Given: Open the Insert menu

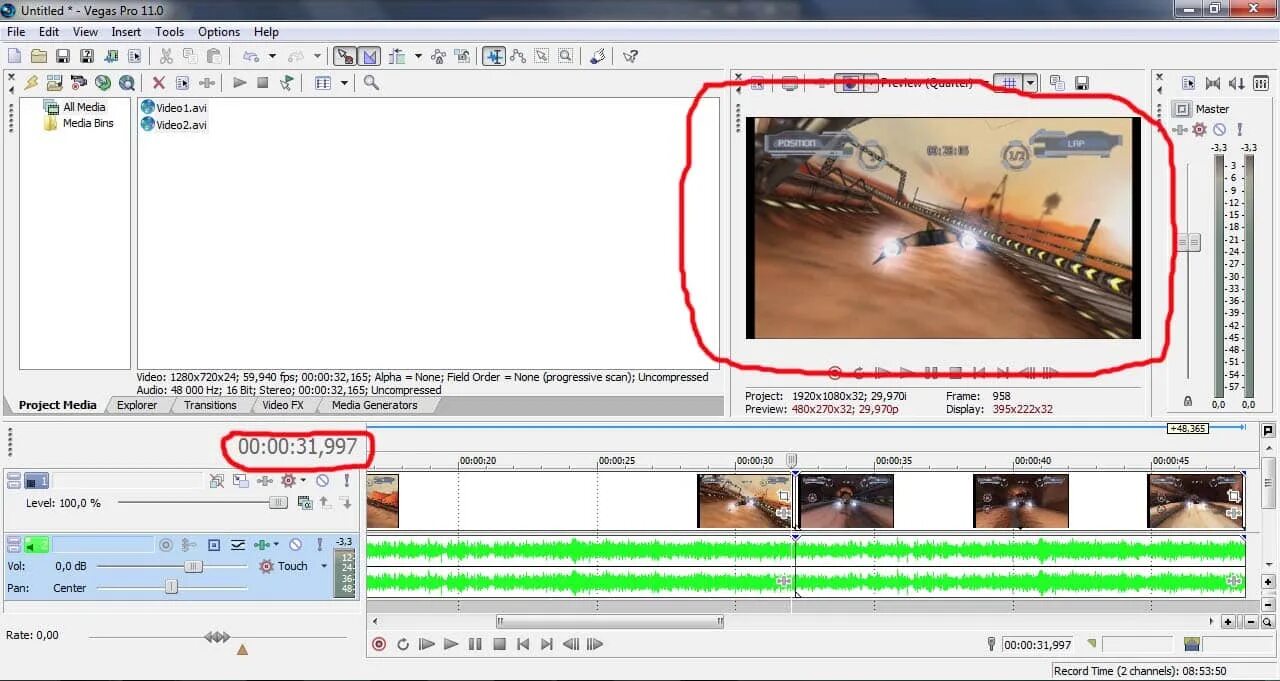Looking at the screenshot, I should point(126,32).
